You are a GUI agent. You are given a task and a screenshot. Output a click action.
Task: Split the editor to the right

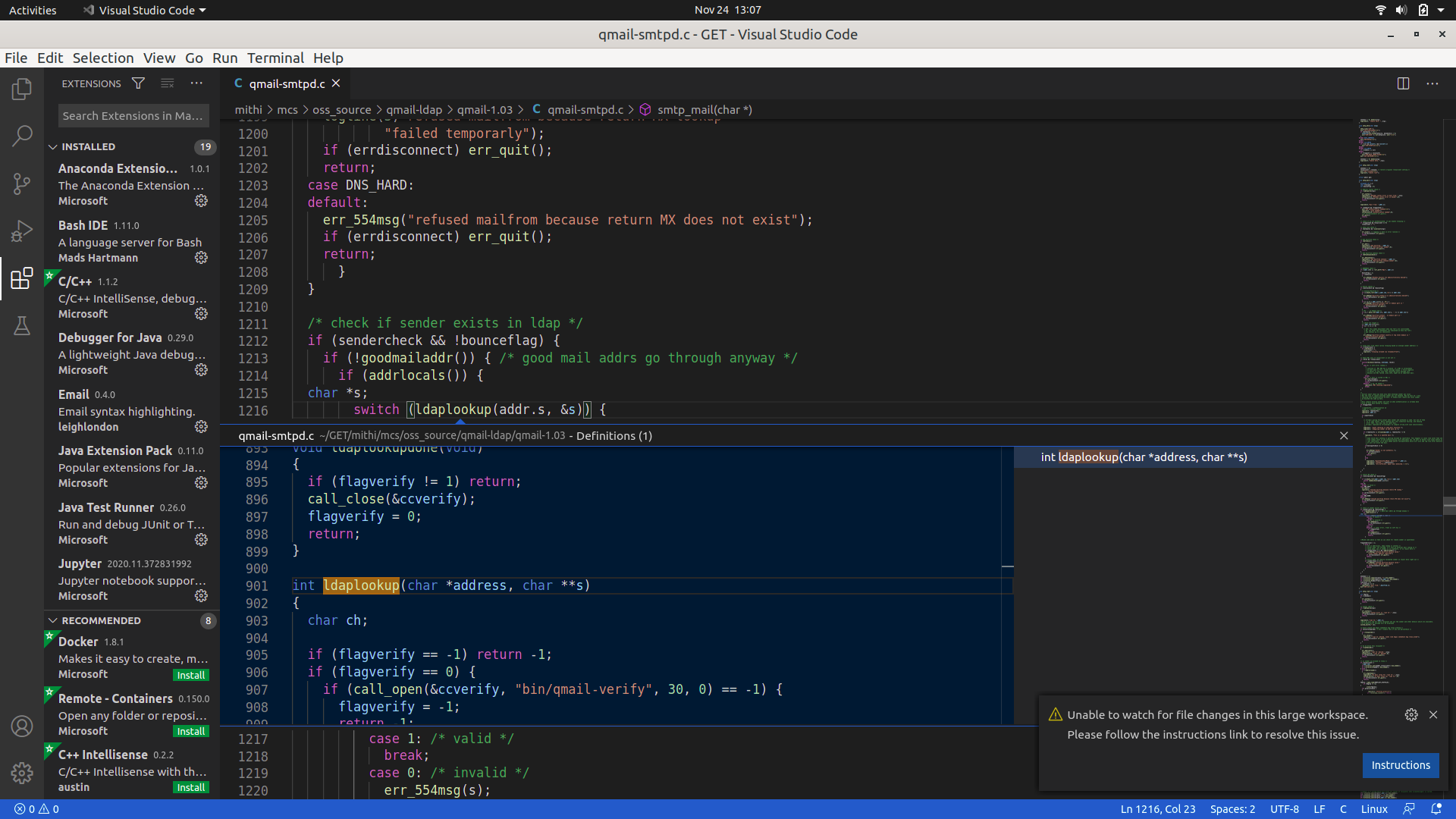[1403, 83]
